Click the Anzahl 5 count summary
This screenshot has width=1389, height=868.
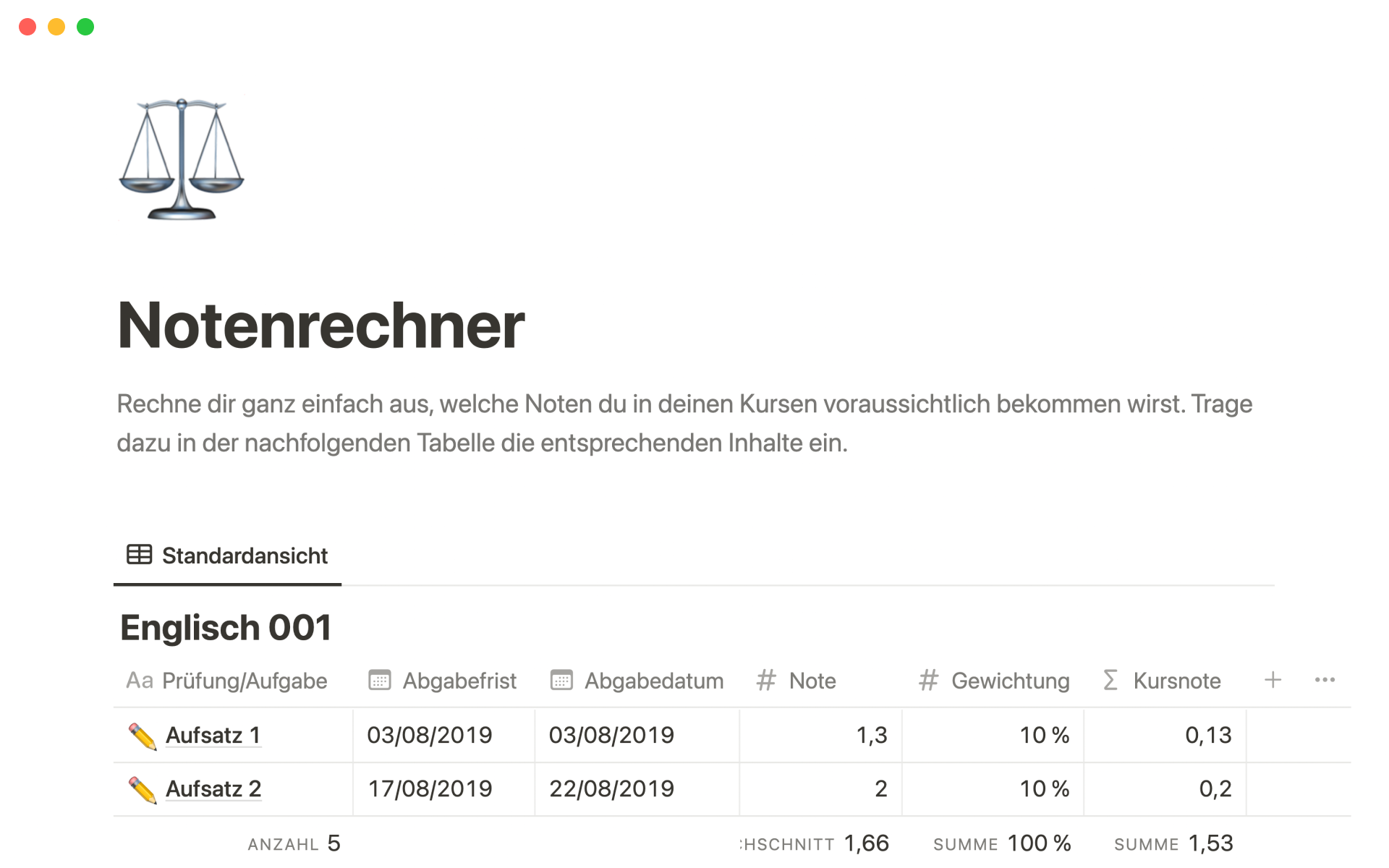tap(294, 843)
